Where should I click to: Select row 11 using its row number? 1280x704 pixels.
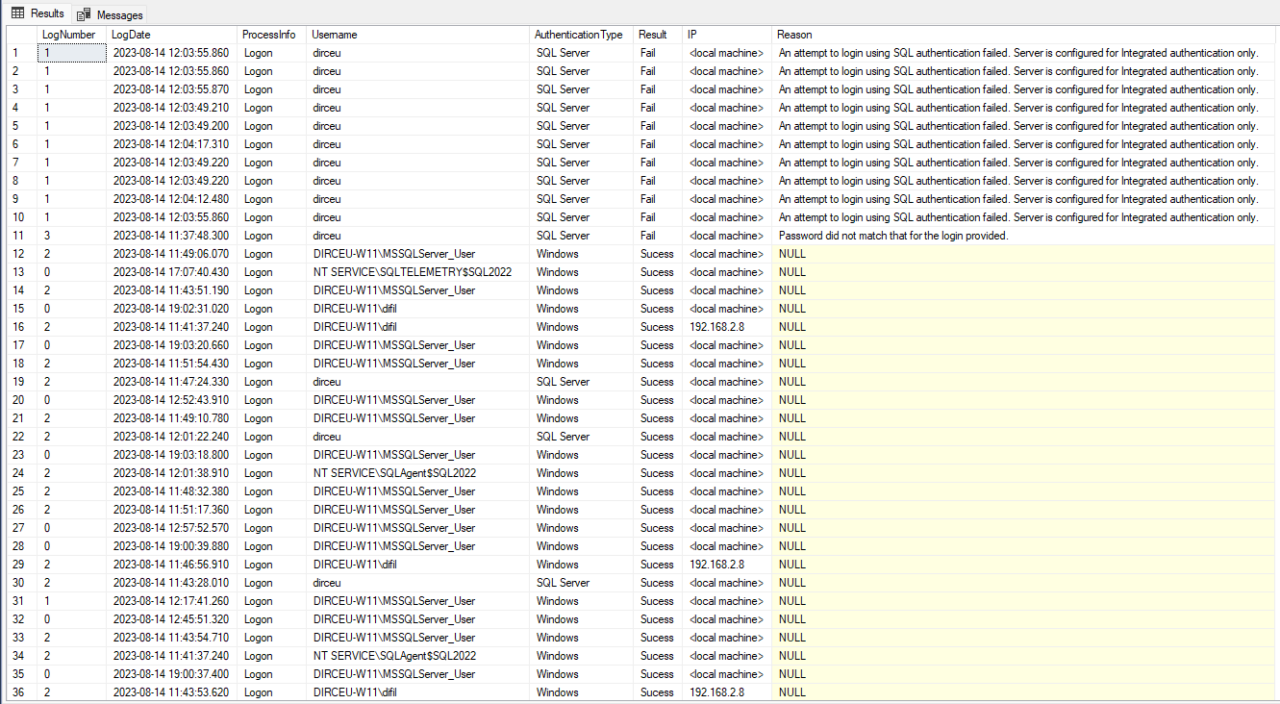click(x=16, y=235)
